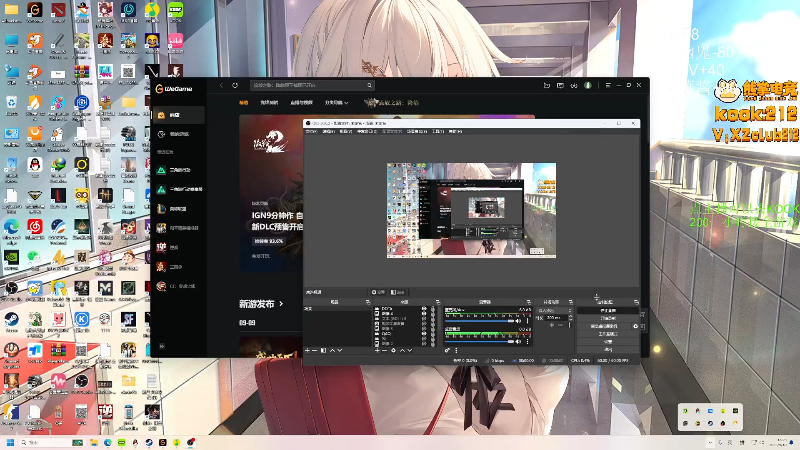Image resolution: width=800 pixels, height=450 pixels.
Task: Open Windows Start menu
Action: pyautogui.click(x=10, y=442)
